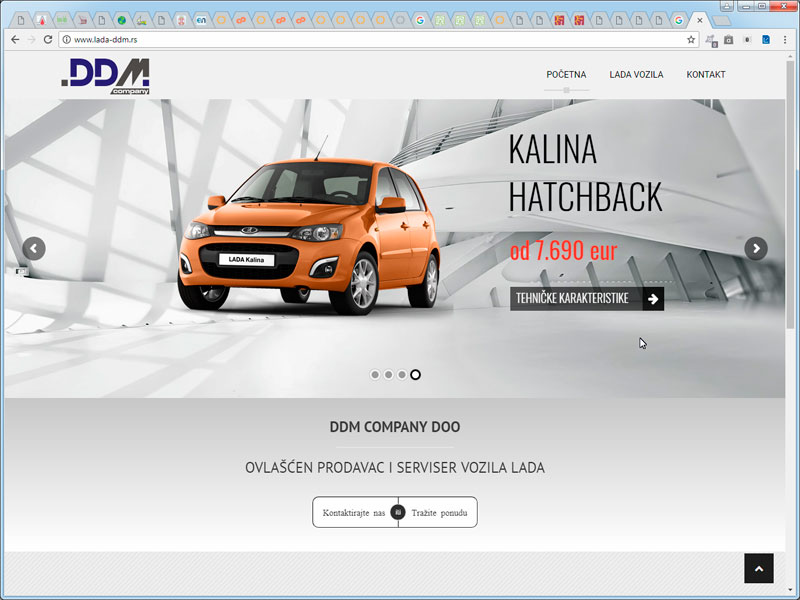Open the LADA VOZILA menu
Screen dimensions: 800x600
click(x=636, y=75)
